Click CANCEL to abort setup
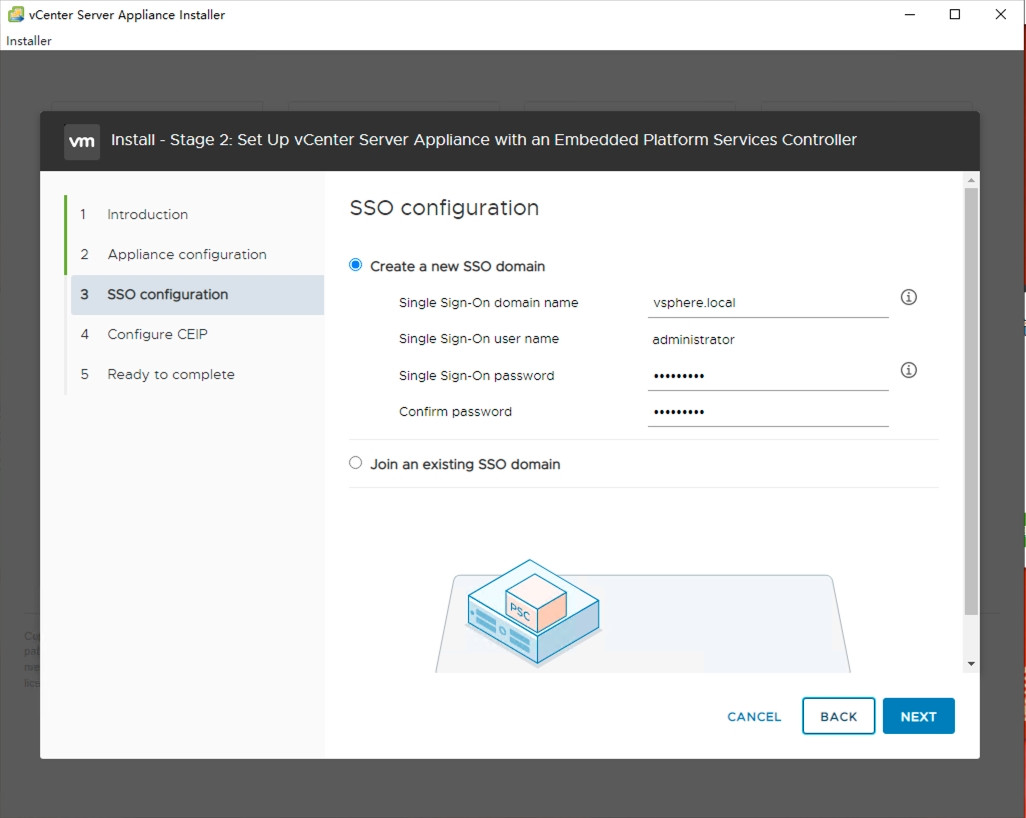 (x=754, y=716)
